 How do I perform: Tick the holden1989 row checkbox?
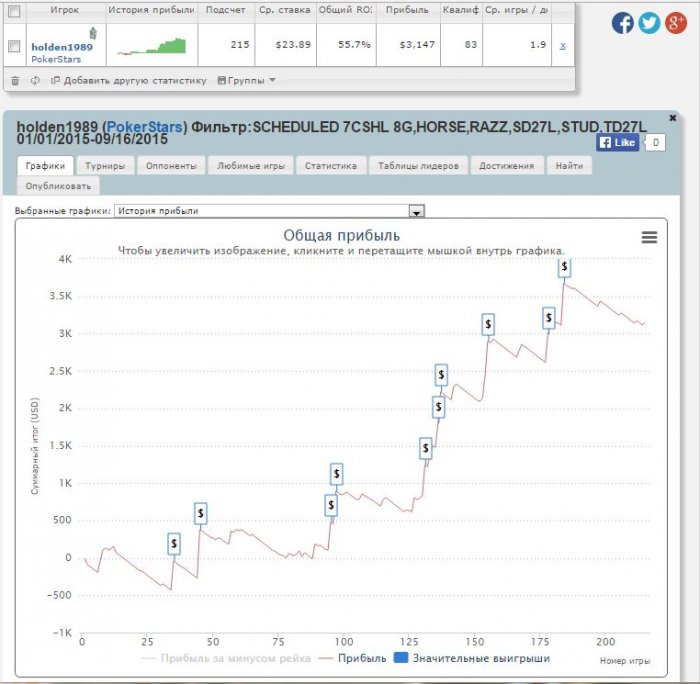14,46
